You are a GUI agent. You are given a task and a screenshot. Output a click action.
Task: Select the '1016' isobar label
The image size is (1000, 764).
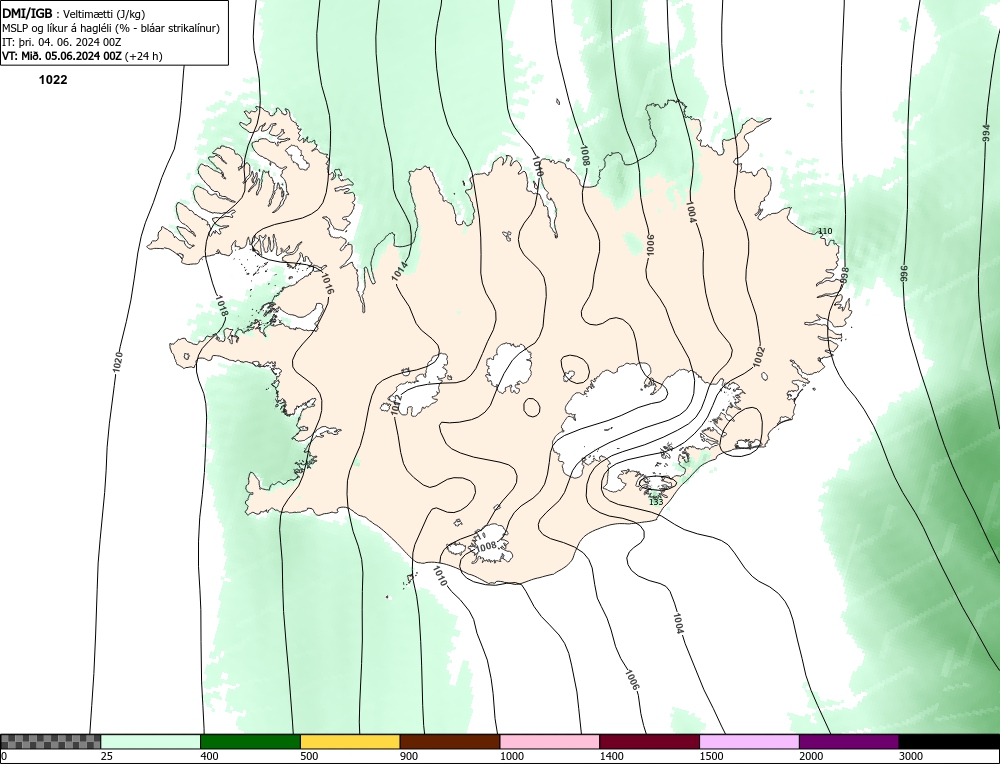326,283
